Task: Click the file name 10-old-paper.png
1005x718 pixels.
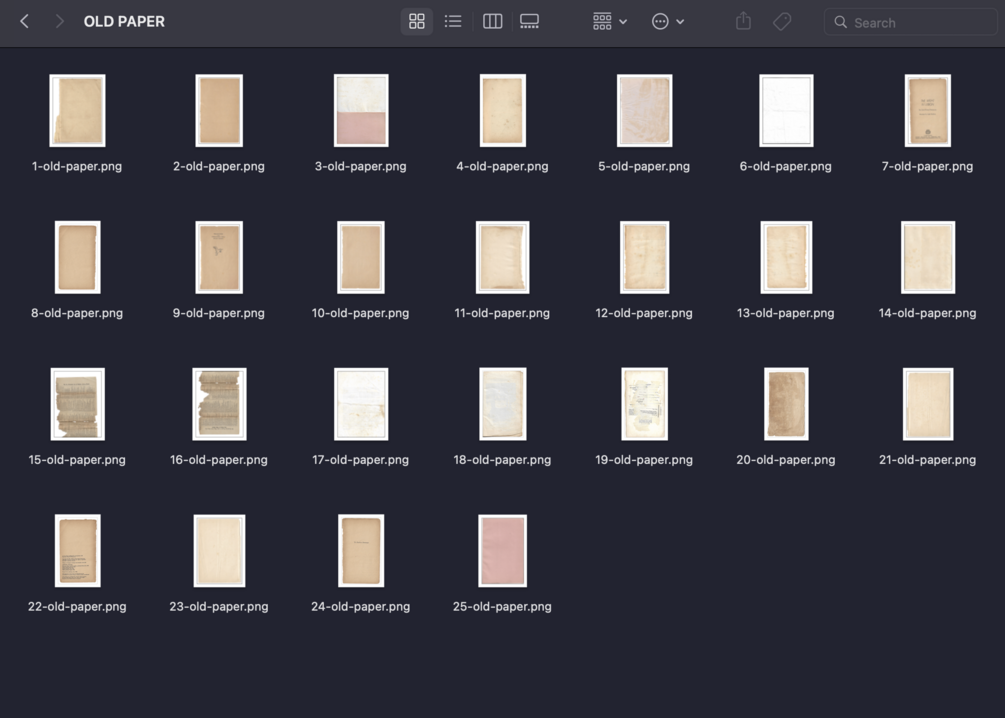Action: (360, 313)
